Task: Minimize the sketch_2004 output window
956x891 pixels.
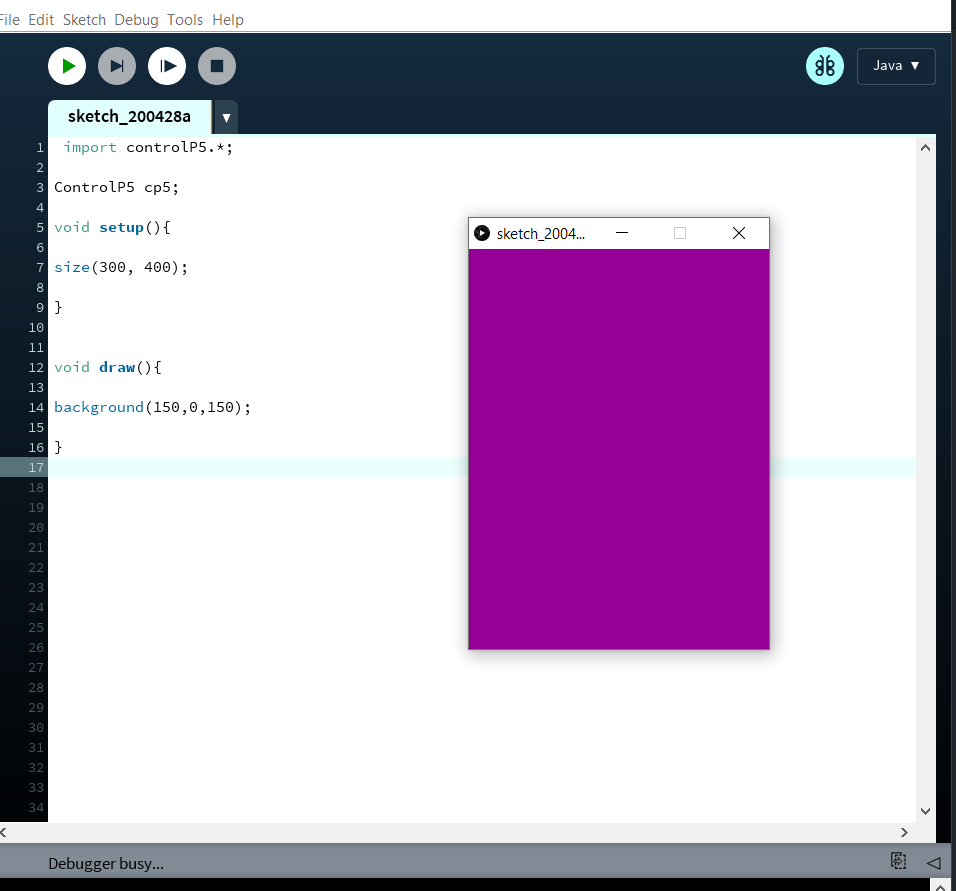Action: [622, 233]
